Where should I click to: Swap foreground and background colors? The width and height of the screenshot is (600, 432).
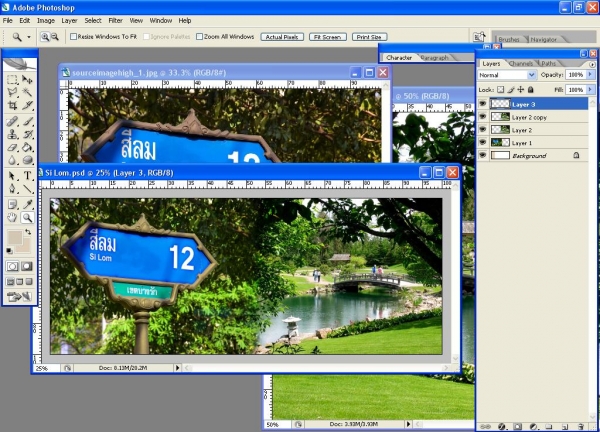pyautogui.click(x=28, y=232)
